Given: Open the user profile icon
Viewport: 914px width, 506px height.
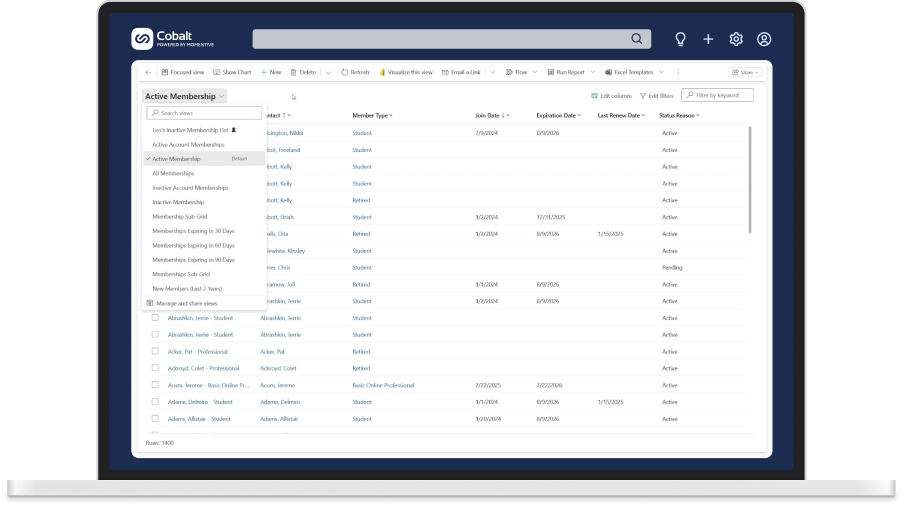Looking at the screenshot, I should coord(764,39).
